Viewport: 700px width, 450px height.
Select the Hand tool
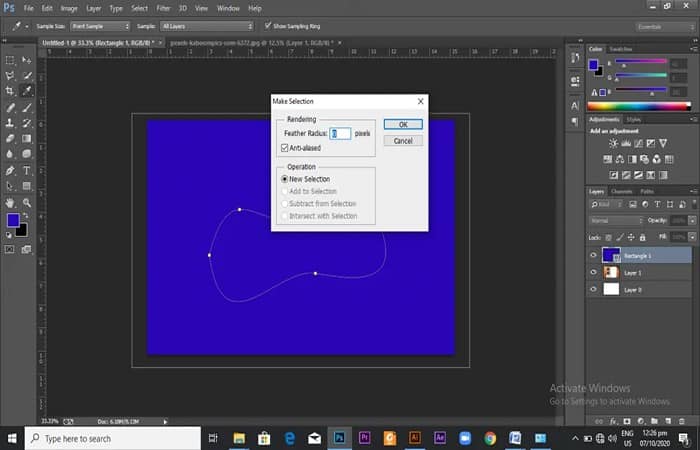[10, 203]
